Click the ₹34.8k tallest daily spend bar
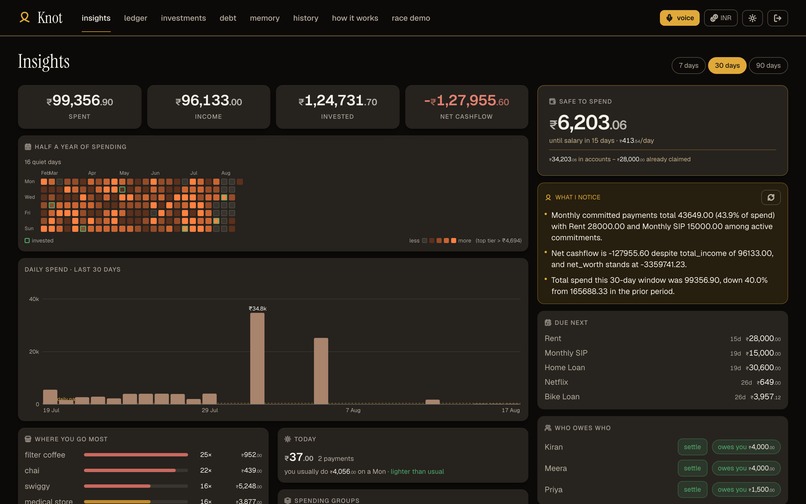Screen dimensions: 806x504 pyautogui.click(x=258, y=358)
